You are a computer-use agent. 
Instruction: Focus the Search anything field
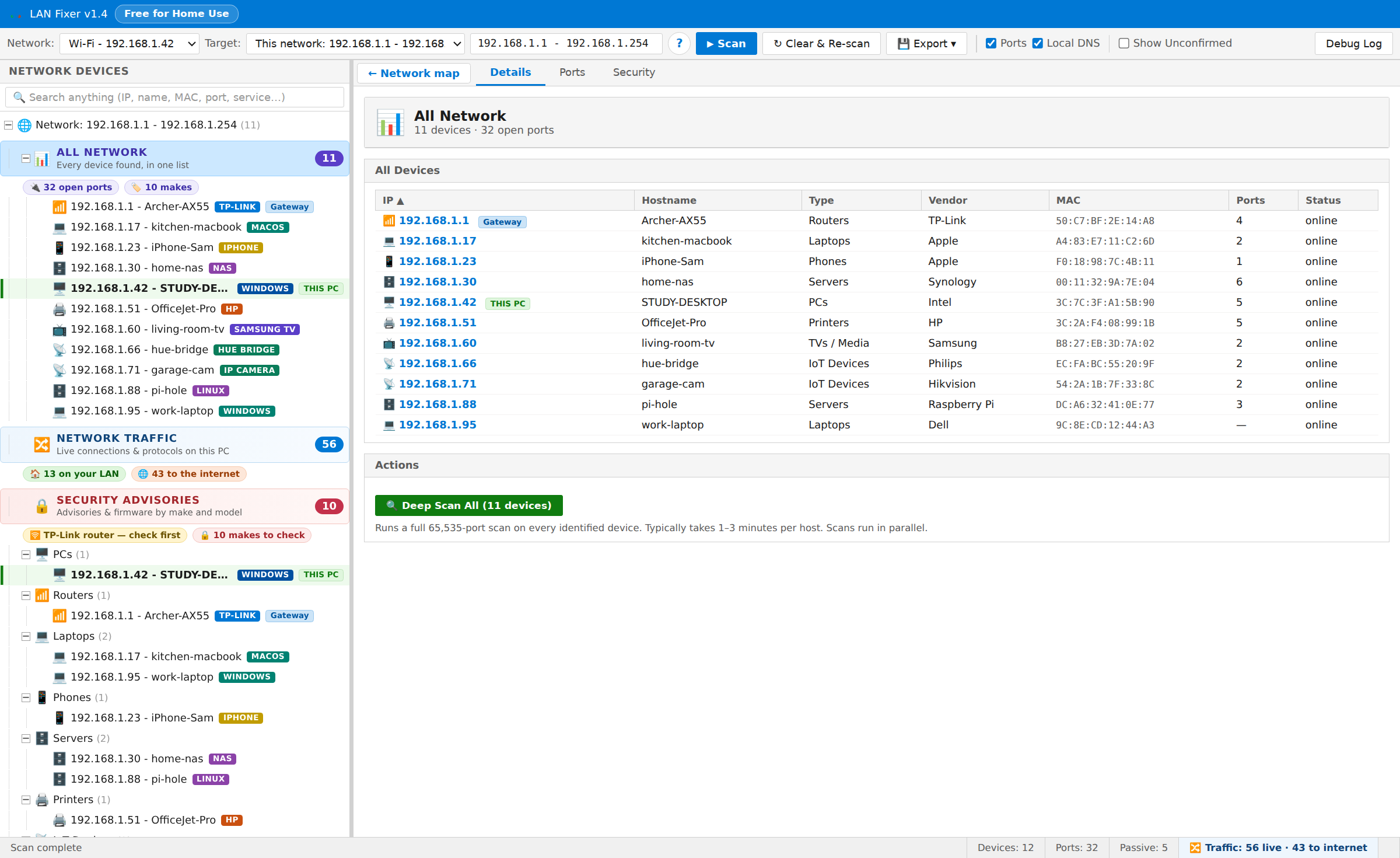[x=174, y=97]
